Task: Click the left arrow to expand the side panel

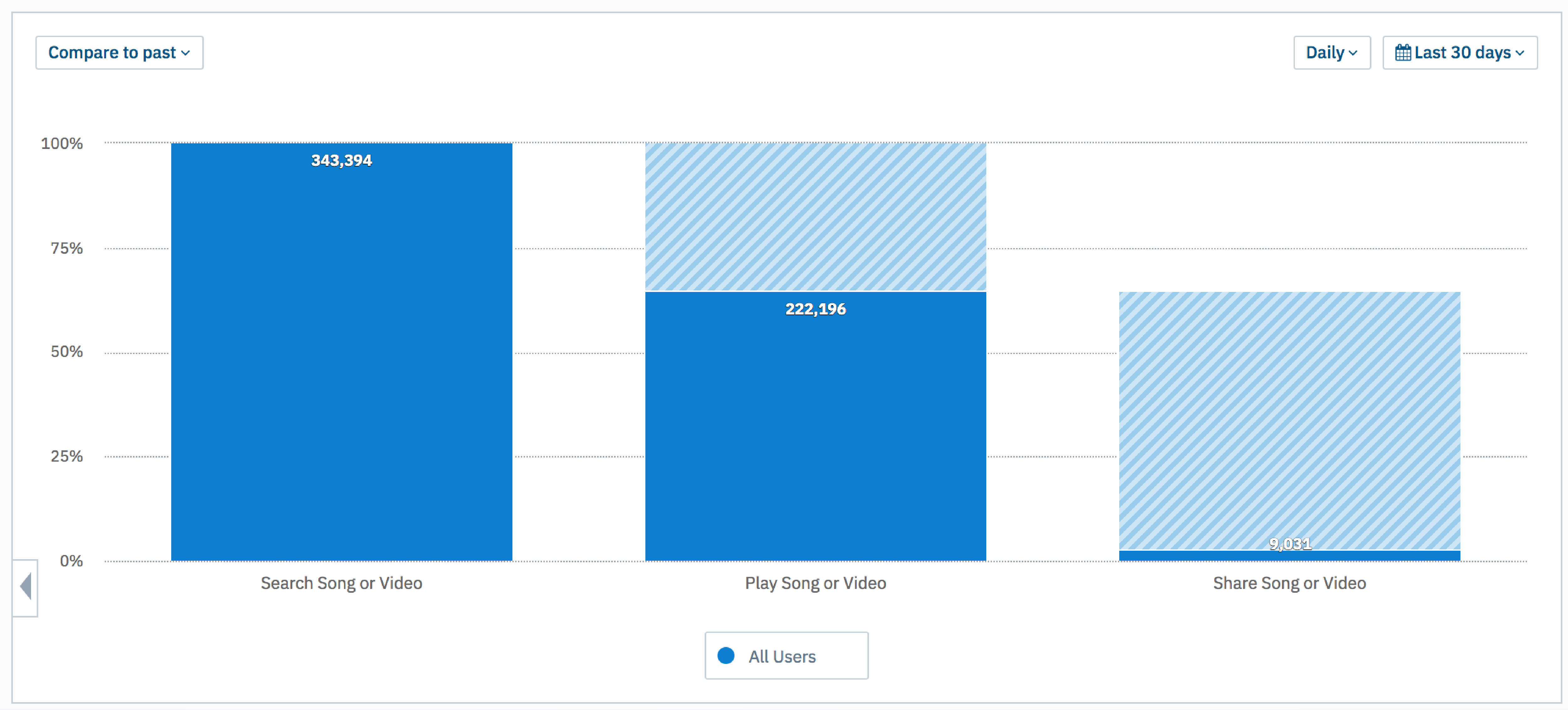Action: (x=26, y=587)
